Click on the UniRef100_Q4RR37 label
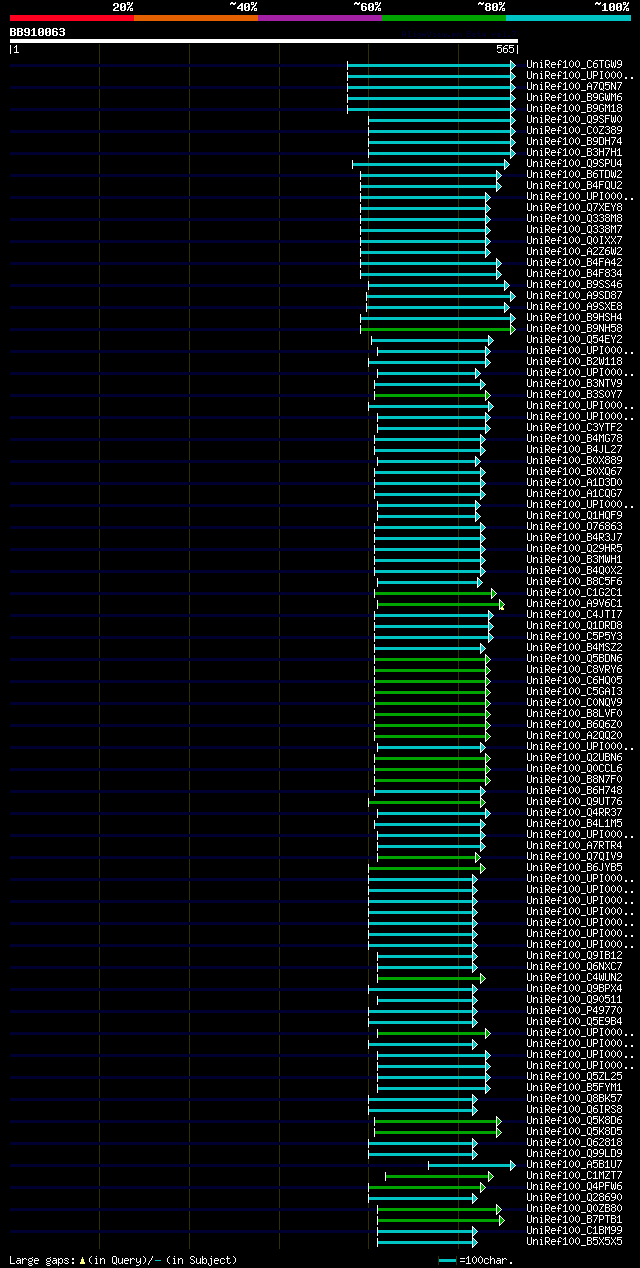This screenshot has height=1268, width=640. [x=574, y=812]
